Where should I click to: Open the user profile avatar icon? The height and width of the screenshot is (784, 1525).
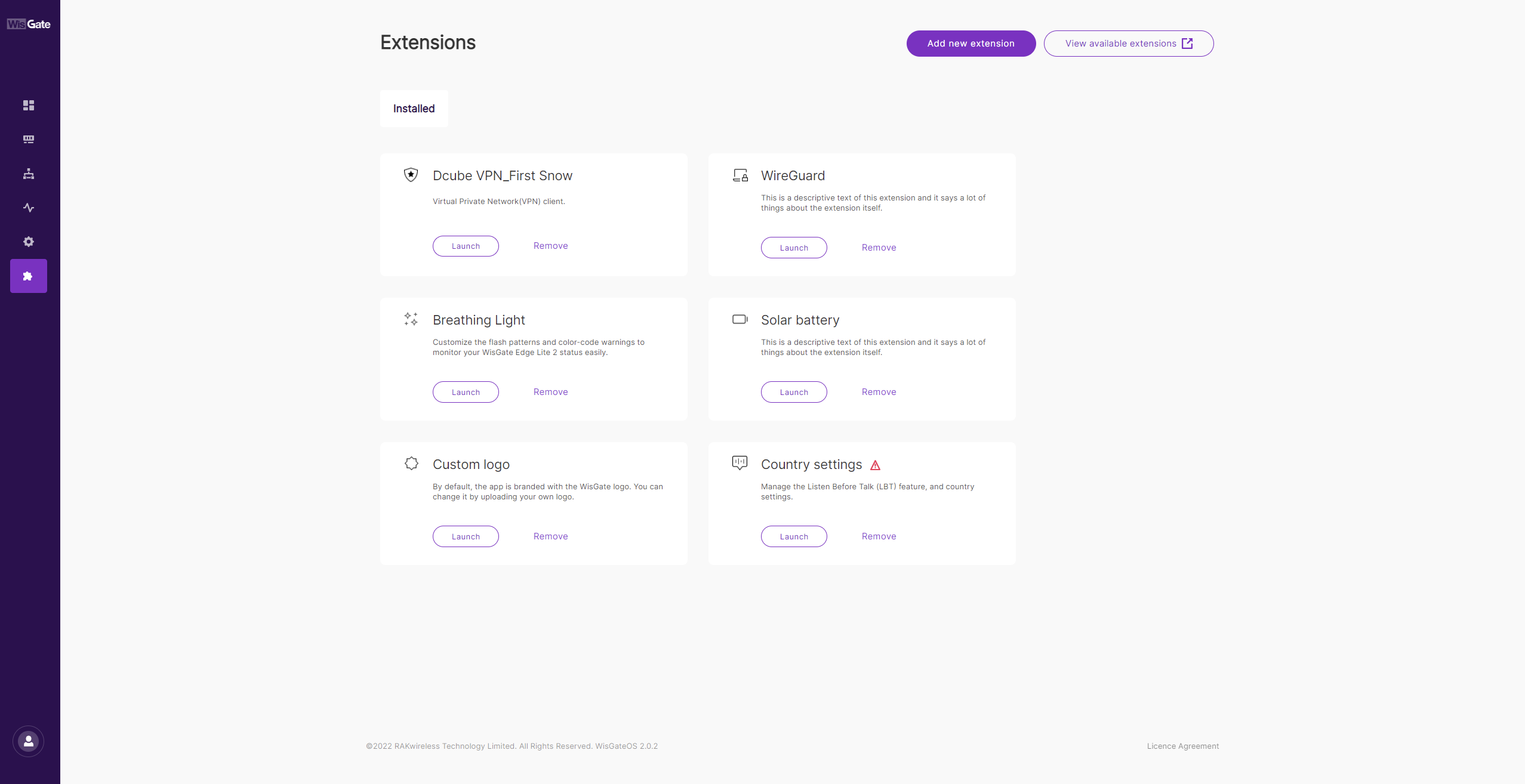point(29,741)
